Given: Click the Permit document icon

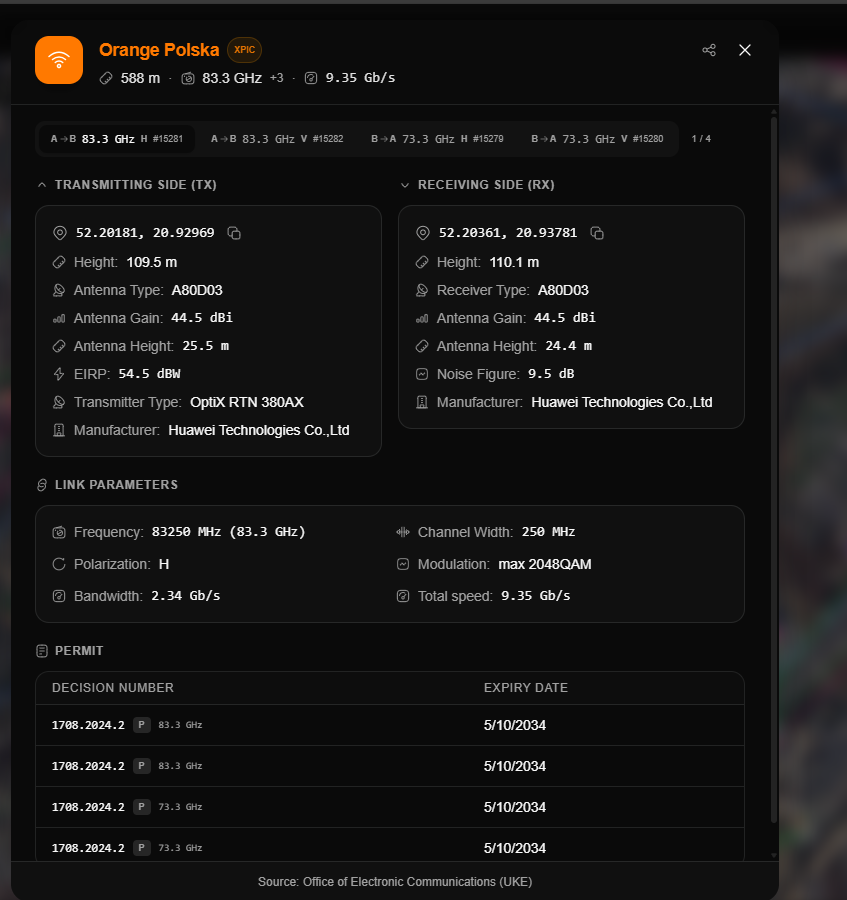Looking at the screenshot, I should 42,651.
